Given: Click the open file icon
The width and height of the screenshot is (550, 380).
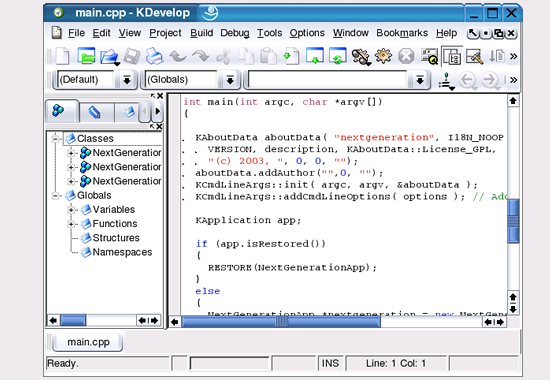Looking at the screenshot, I should tap(109, 56).
